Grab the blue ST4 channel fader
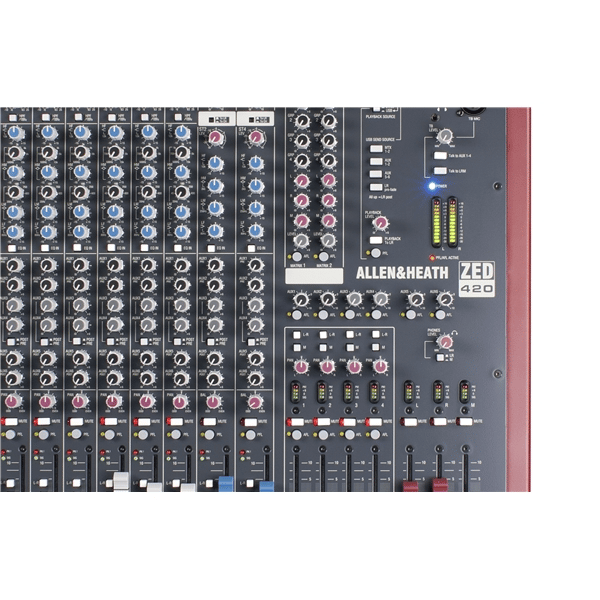Screen dimensions: 600x600 [267, 486]
